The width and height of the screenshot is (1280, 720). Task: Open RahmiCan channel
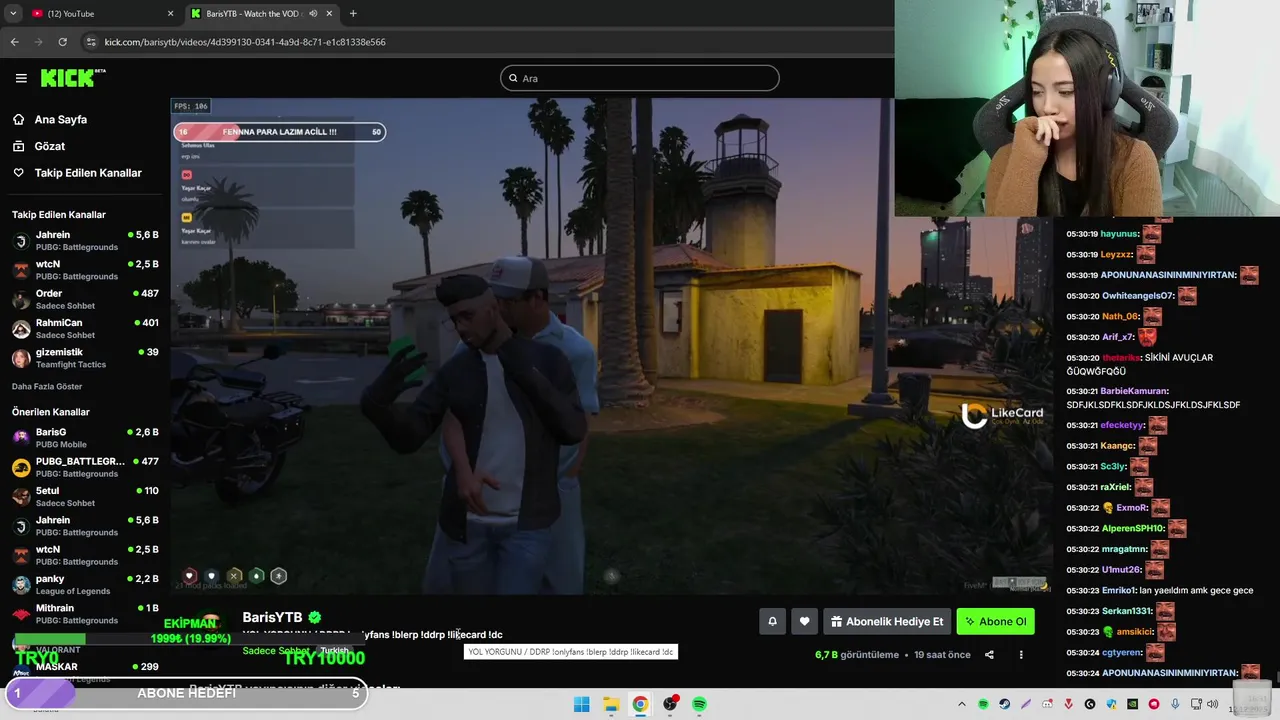click(x=85, y=329)
